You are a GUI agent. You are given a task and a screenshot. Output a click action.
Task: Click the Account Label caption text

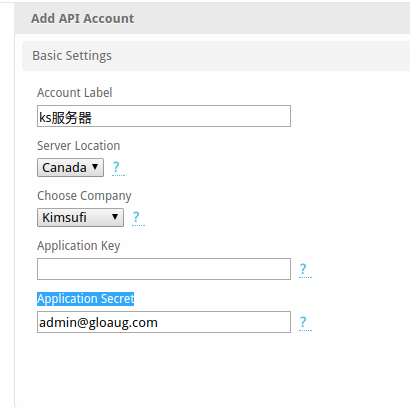75,93
